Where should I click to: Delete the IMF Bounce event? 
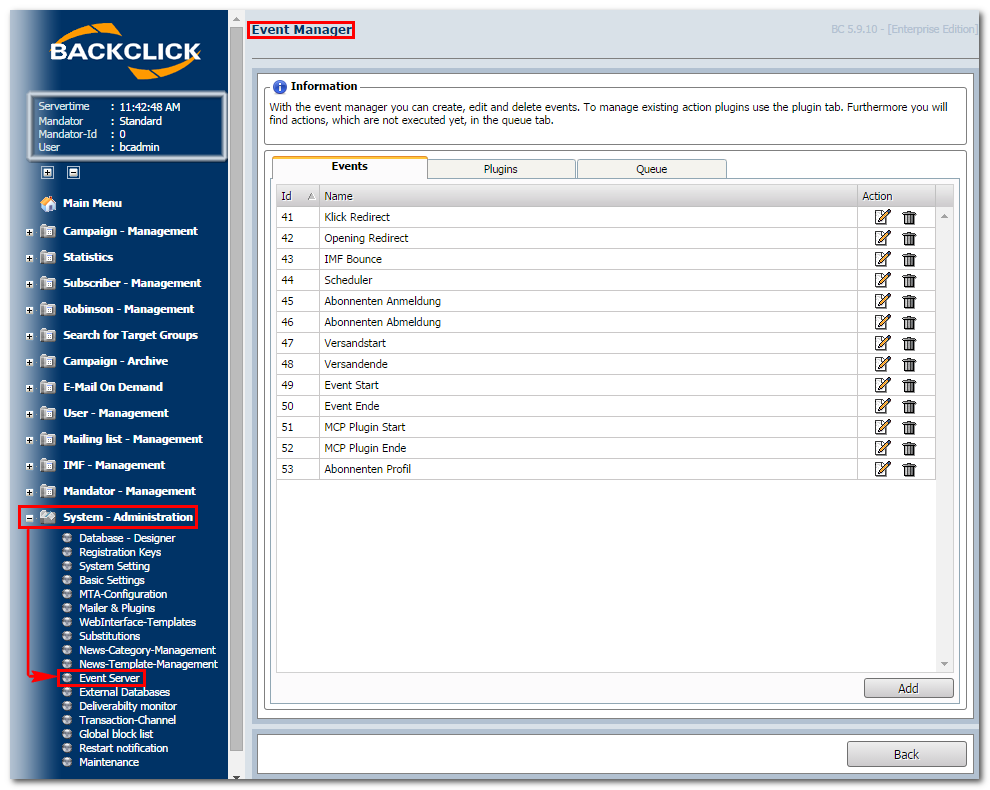coord(909,260)
